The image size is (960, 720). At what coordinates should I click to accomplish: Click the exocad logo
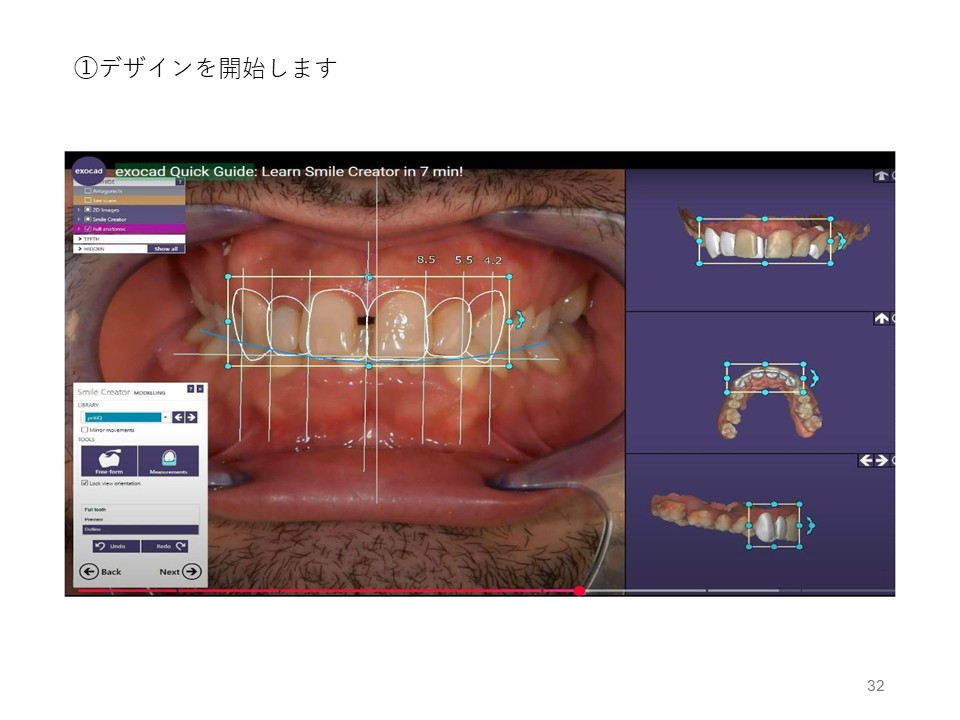point(88,171)
